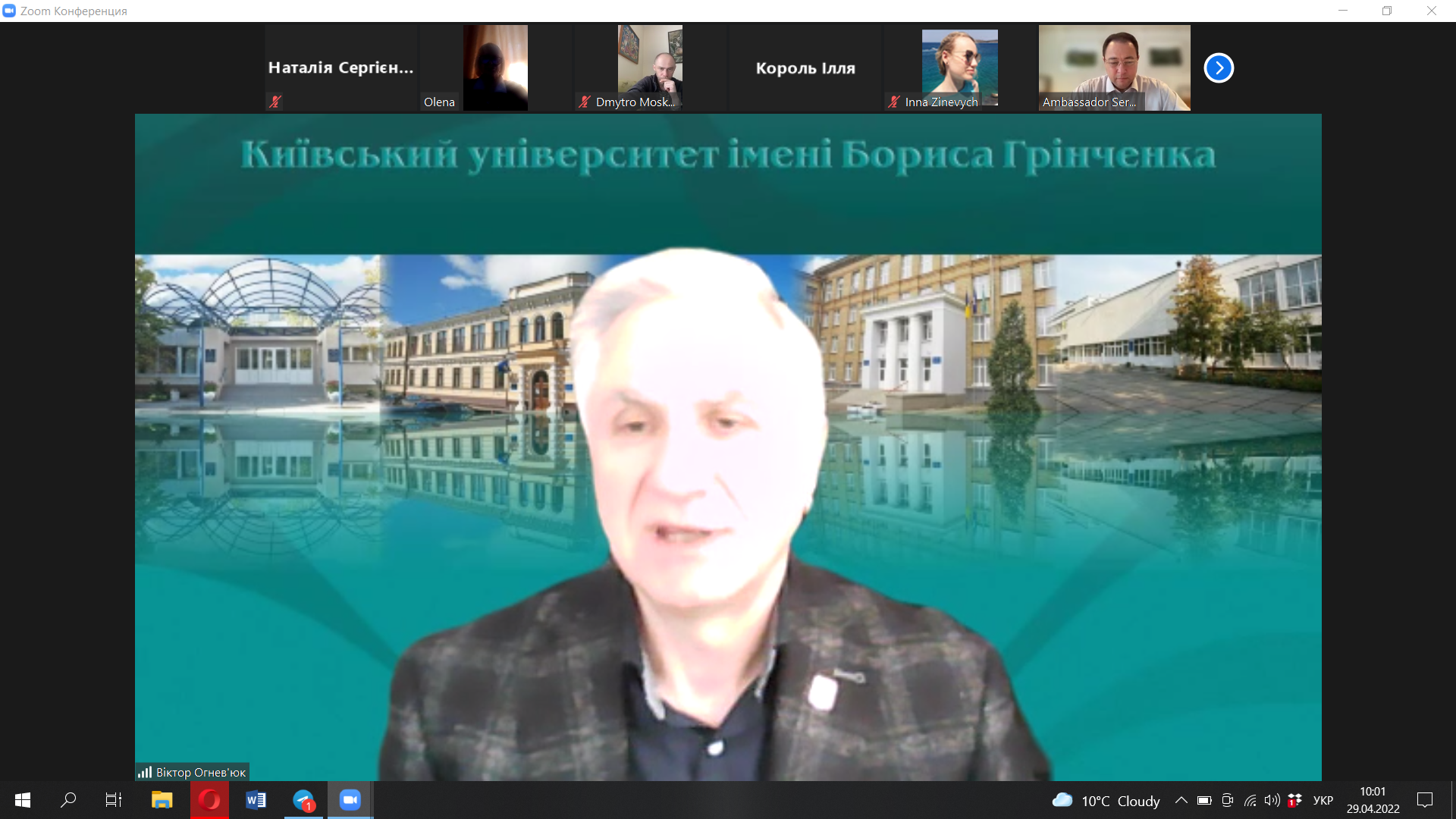
Task: Show next participants with blue arrow
Action: pyautogui.click(x=1219, y=68)
